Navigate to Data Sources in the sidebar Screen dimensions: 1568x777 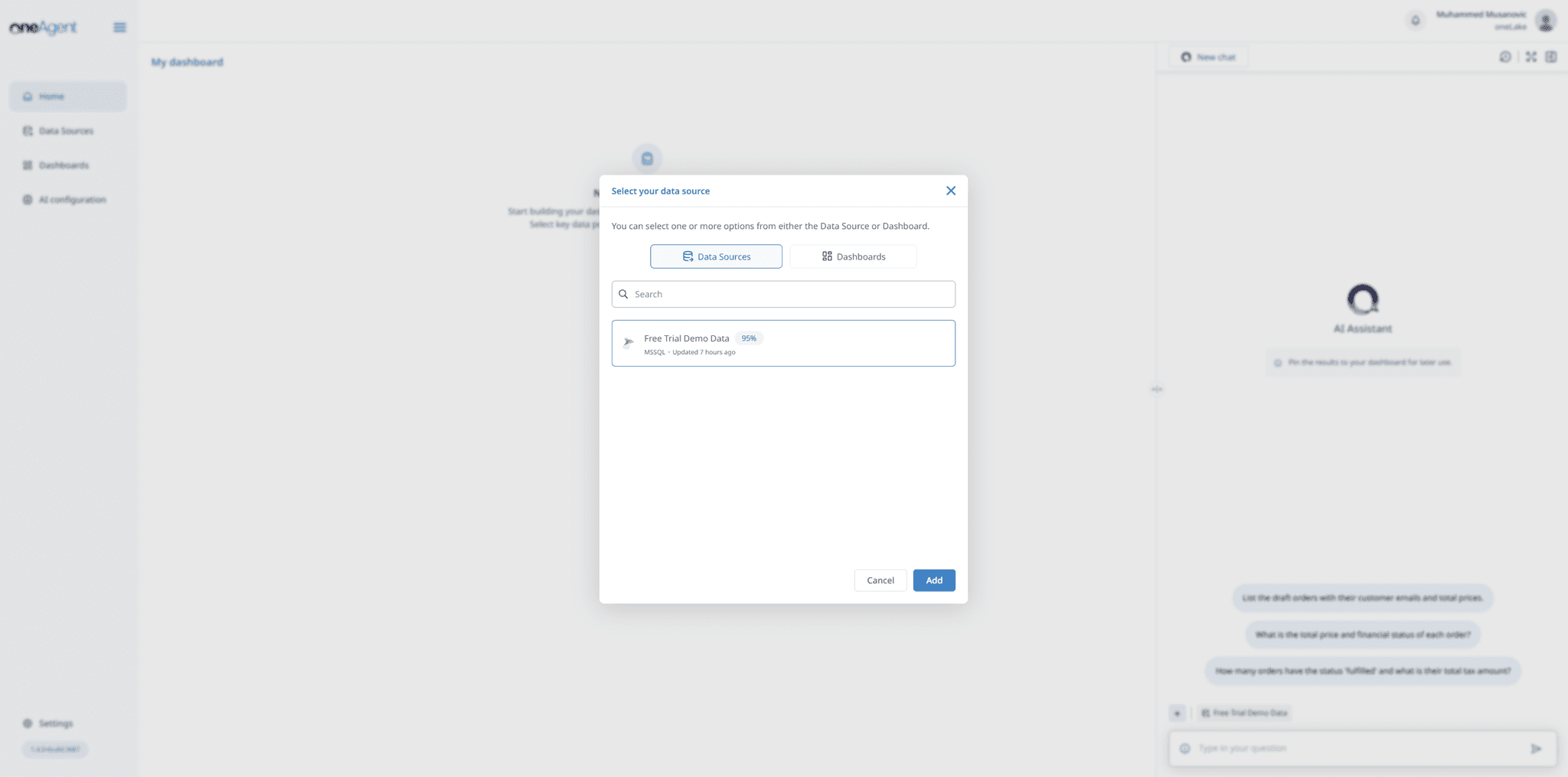tap(66, 130)
